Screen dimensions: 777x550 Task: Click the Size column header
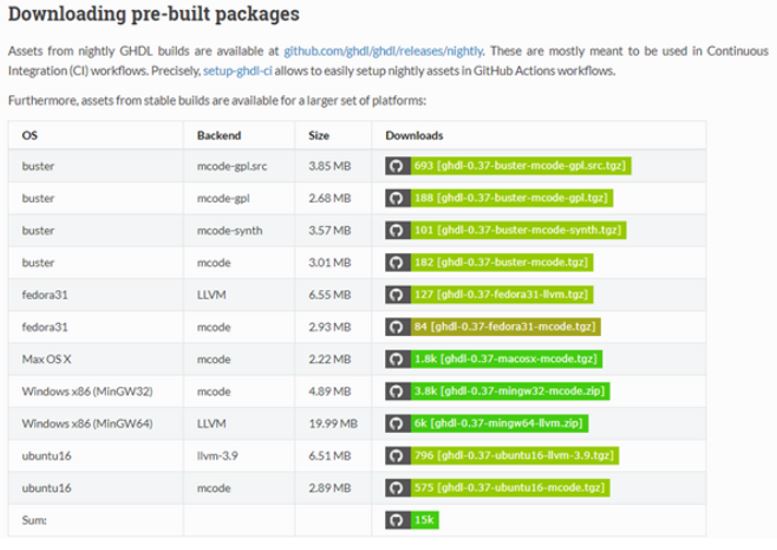pyautogui.click(x=319, y=134)
